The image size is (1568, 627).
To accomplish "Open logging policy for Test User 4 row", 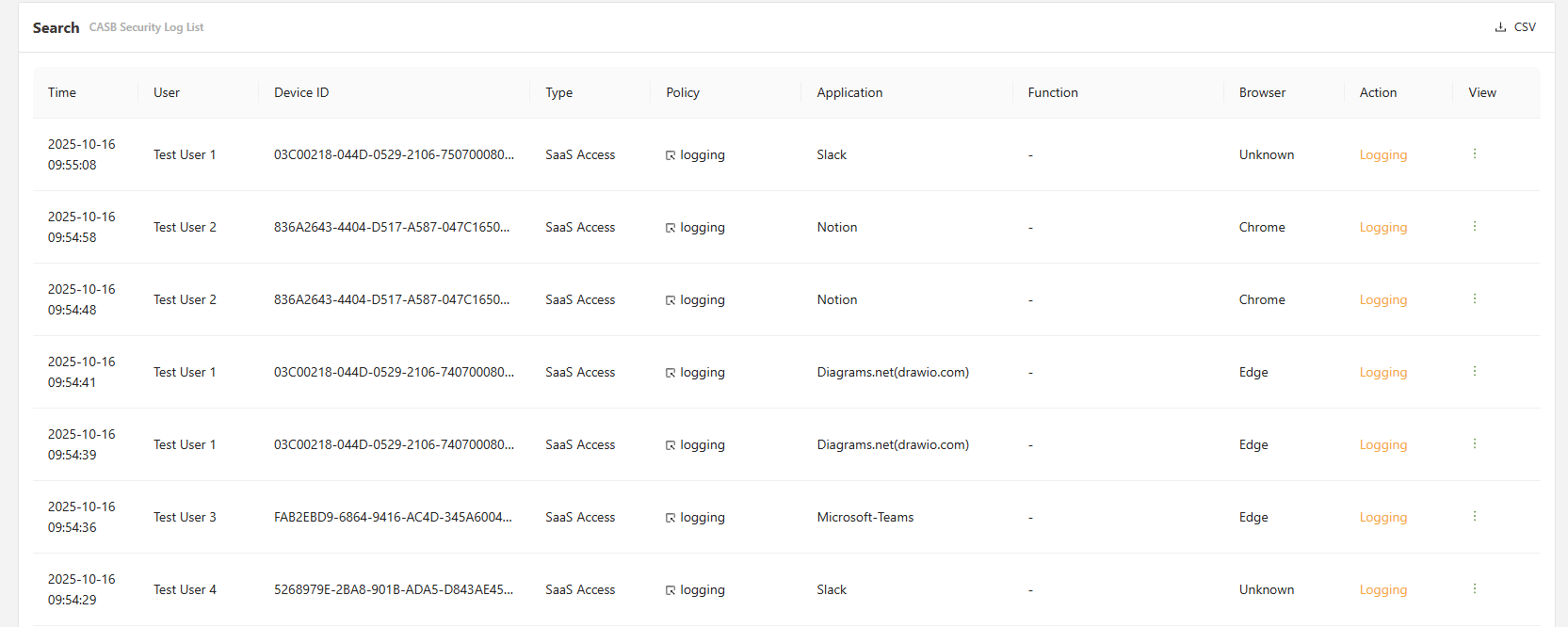I will coord(696,590).
